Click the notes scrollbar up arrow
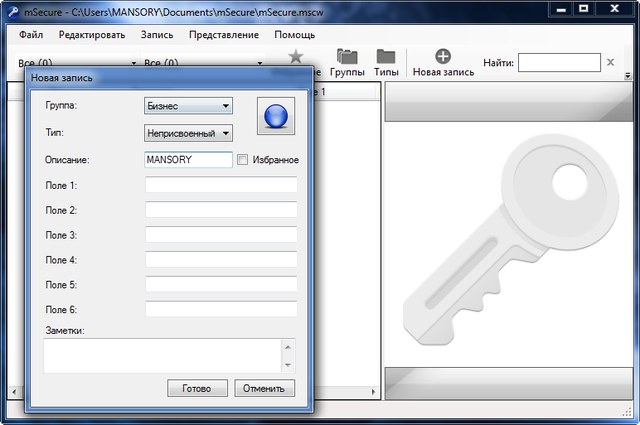Image resolution: width=640 pixels, height=425 pixels. 288,347
